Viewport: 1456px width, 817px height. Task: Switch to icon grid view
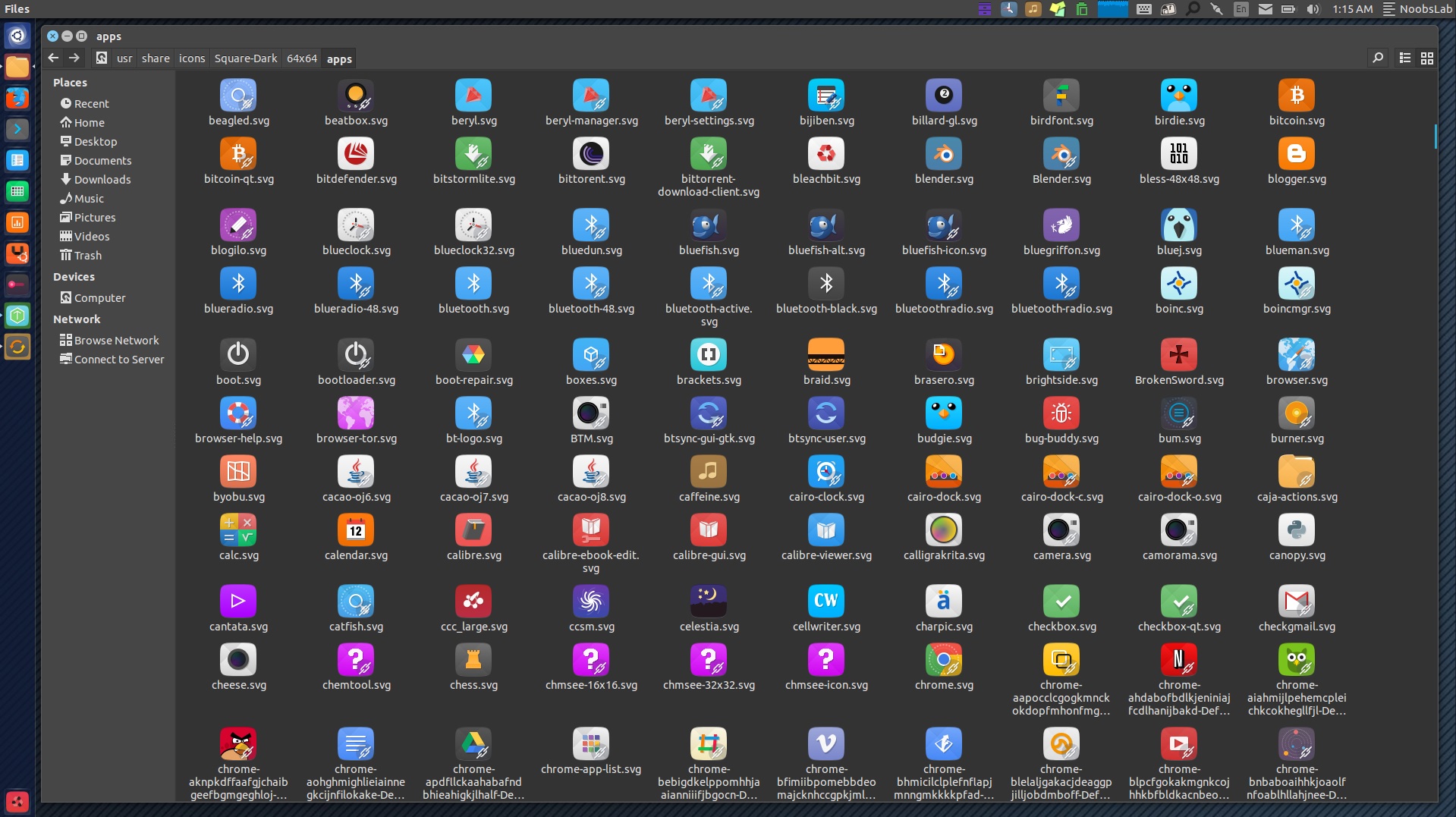[x=1427, y=58]
